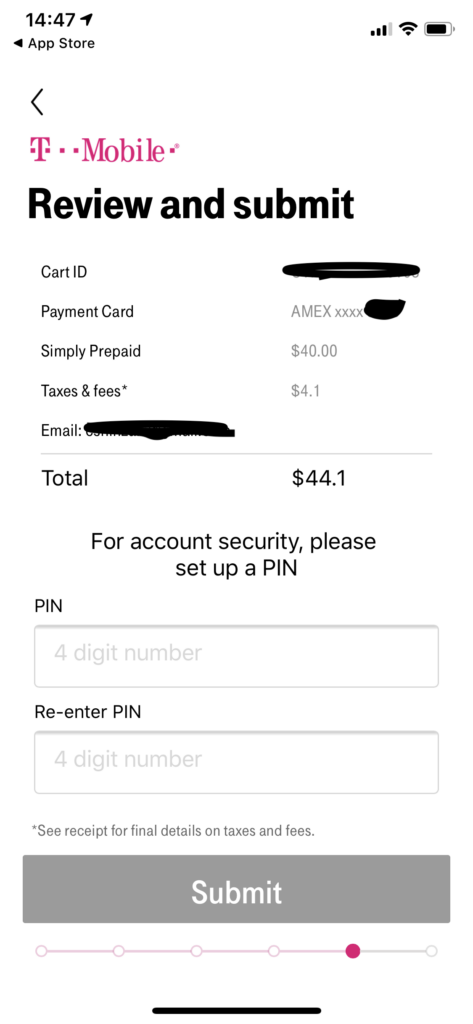
Task: Select the last progress step dot
Action: (431, 951)
